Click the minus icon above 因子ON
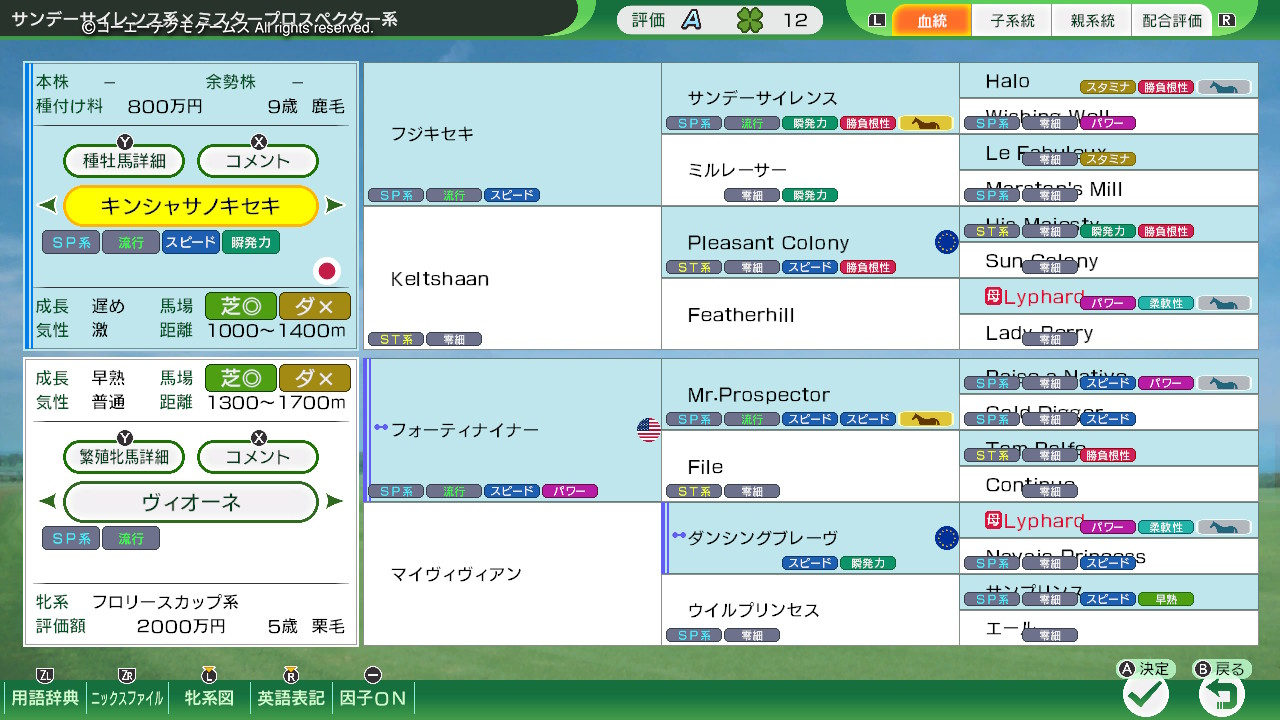 (x=372, y=675)
